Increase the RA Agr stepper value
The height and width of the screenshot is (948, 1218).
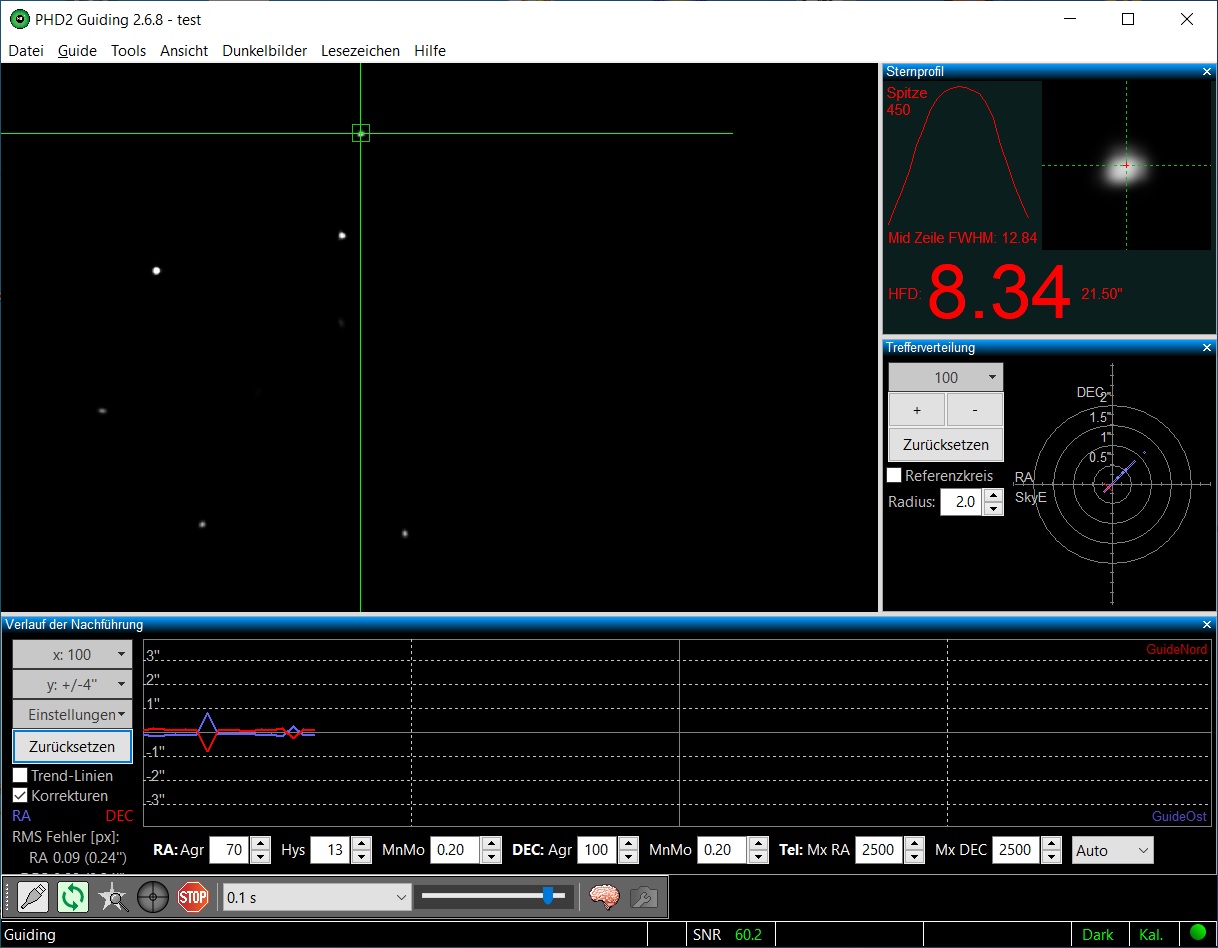point(260,844)
